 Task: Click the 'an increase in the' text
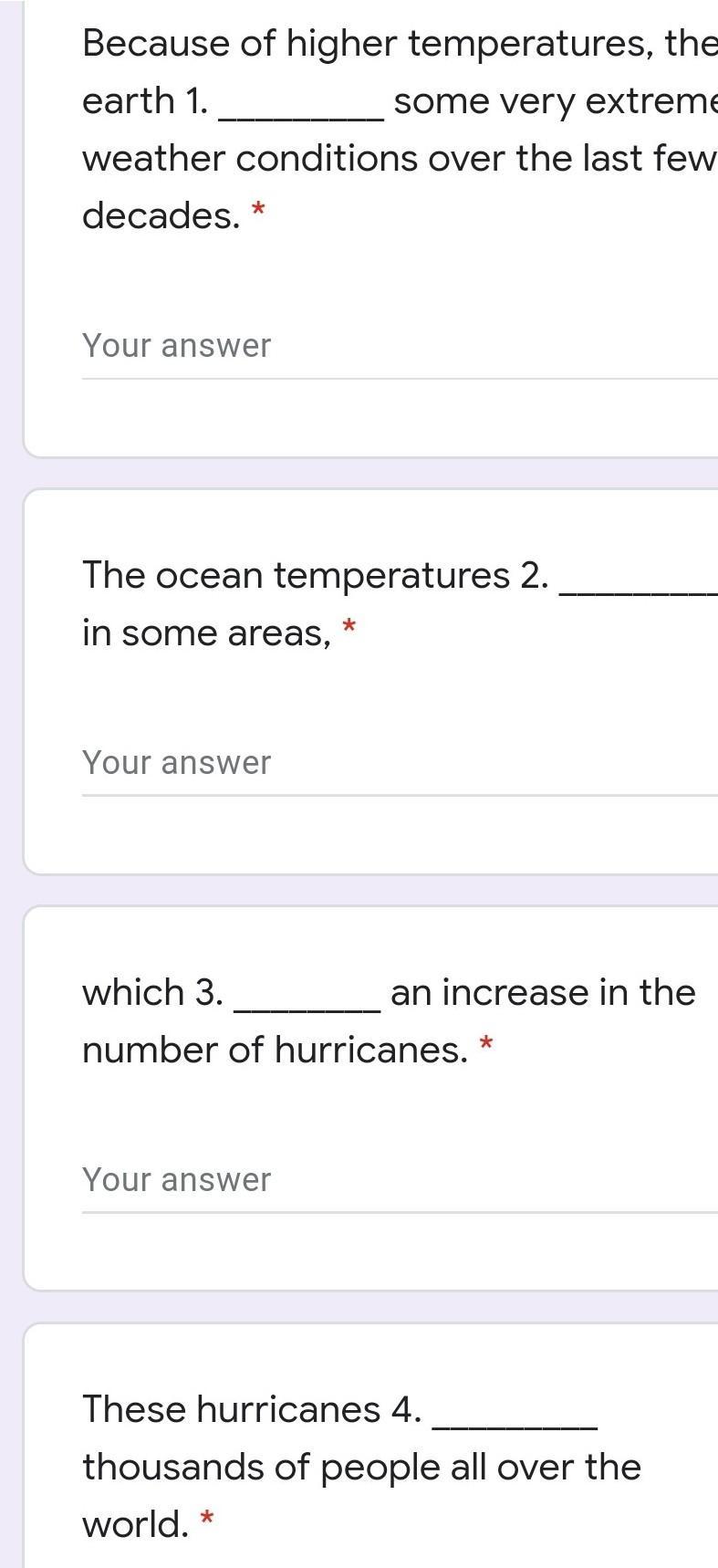(543, 993)
